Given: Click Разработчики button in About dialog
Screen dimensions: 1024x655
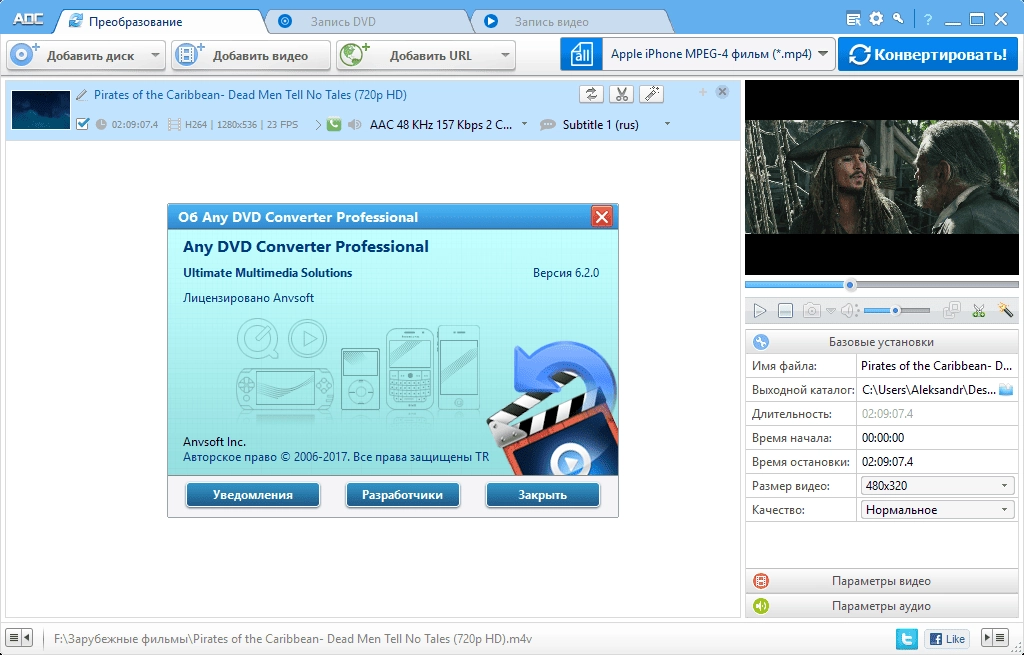Looking at the screenshot, I should 402,495.
